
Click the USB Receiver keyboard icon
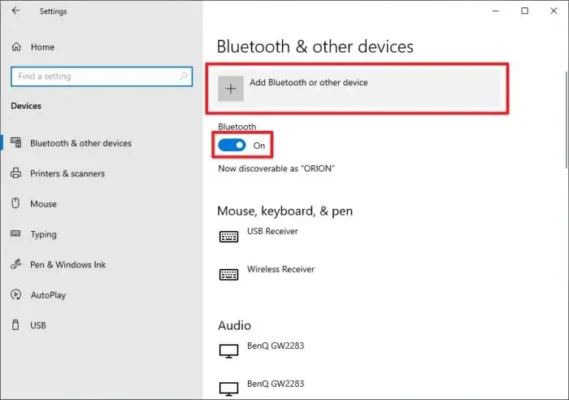click(229, 237)
